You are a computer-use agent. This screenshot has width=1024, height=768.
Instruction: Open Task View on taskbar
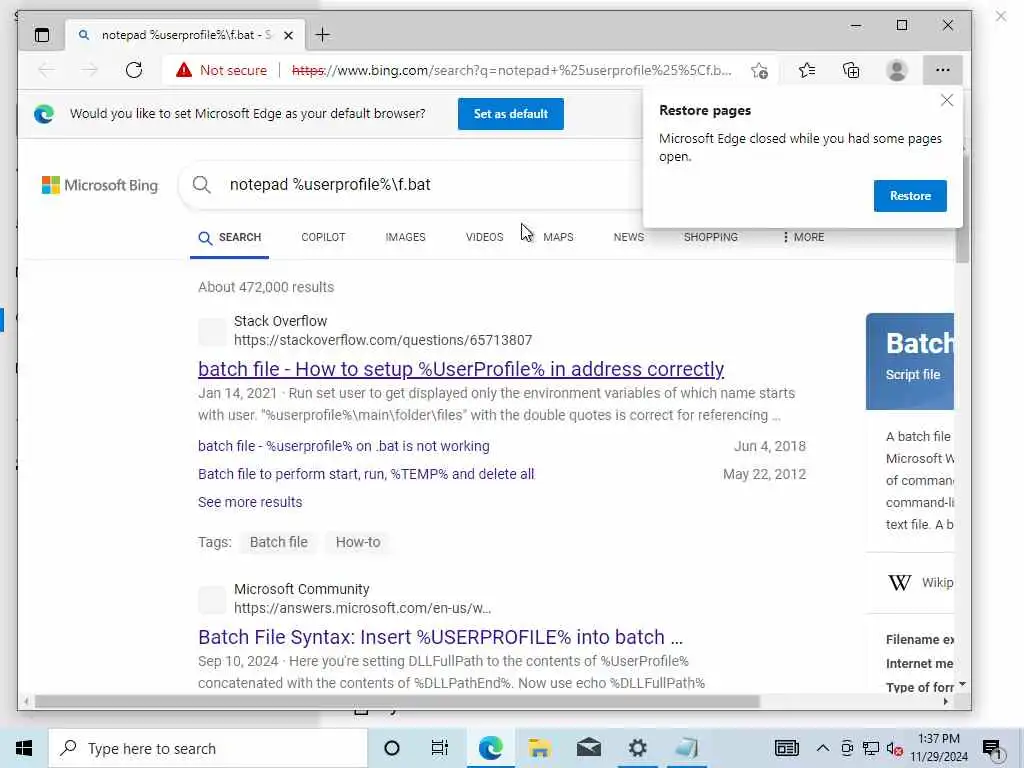click(440, 748)
